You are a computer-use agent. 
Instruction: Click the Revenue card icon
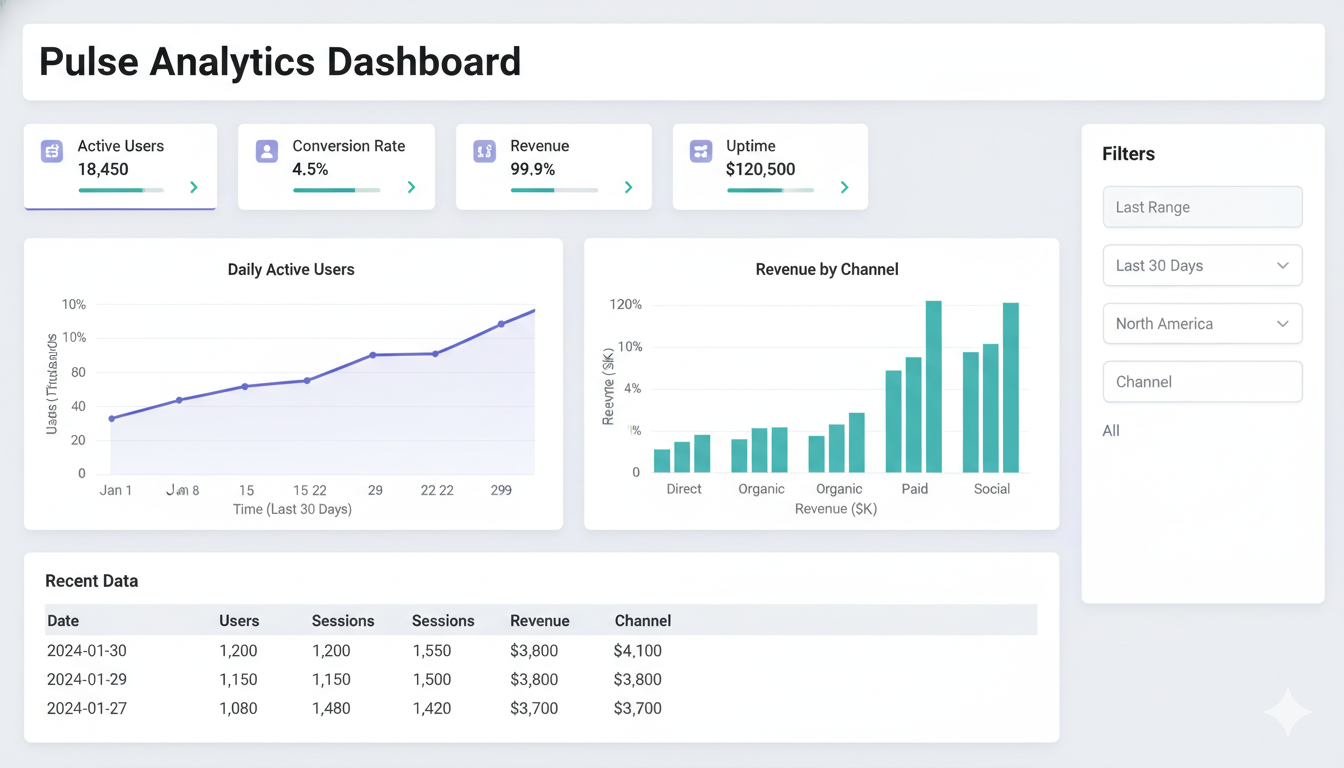pyautogui.click(x=485, y=151)
